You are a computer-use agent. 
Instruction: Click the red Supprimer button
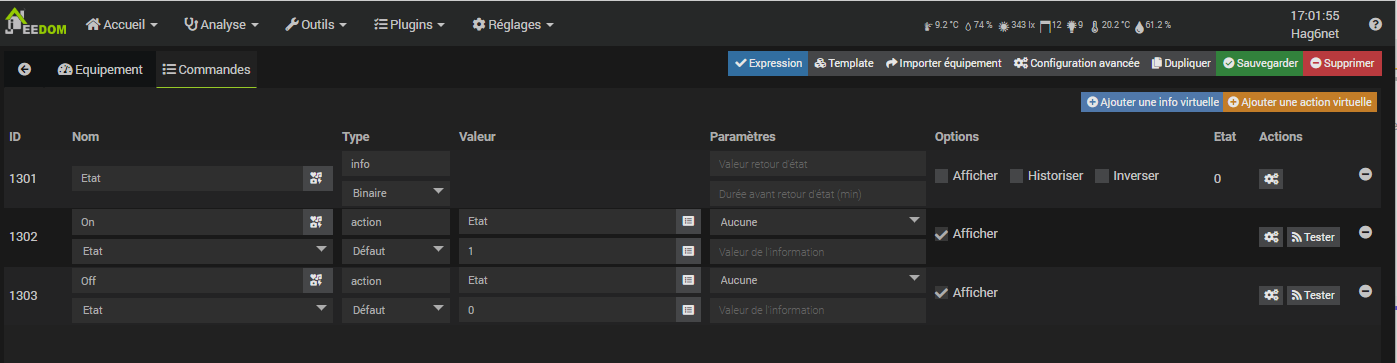point(1342,63)
